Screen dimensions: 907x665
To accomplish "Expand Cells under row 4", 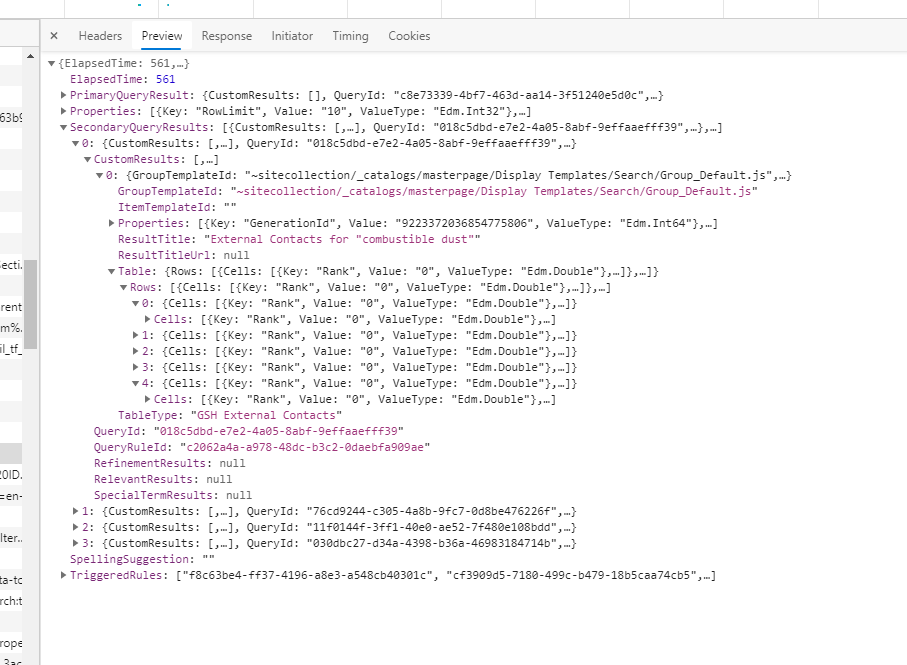I will coord(147,399).
